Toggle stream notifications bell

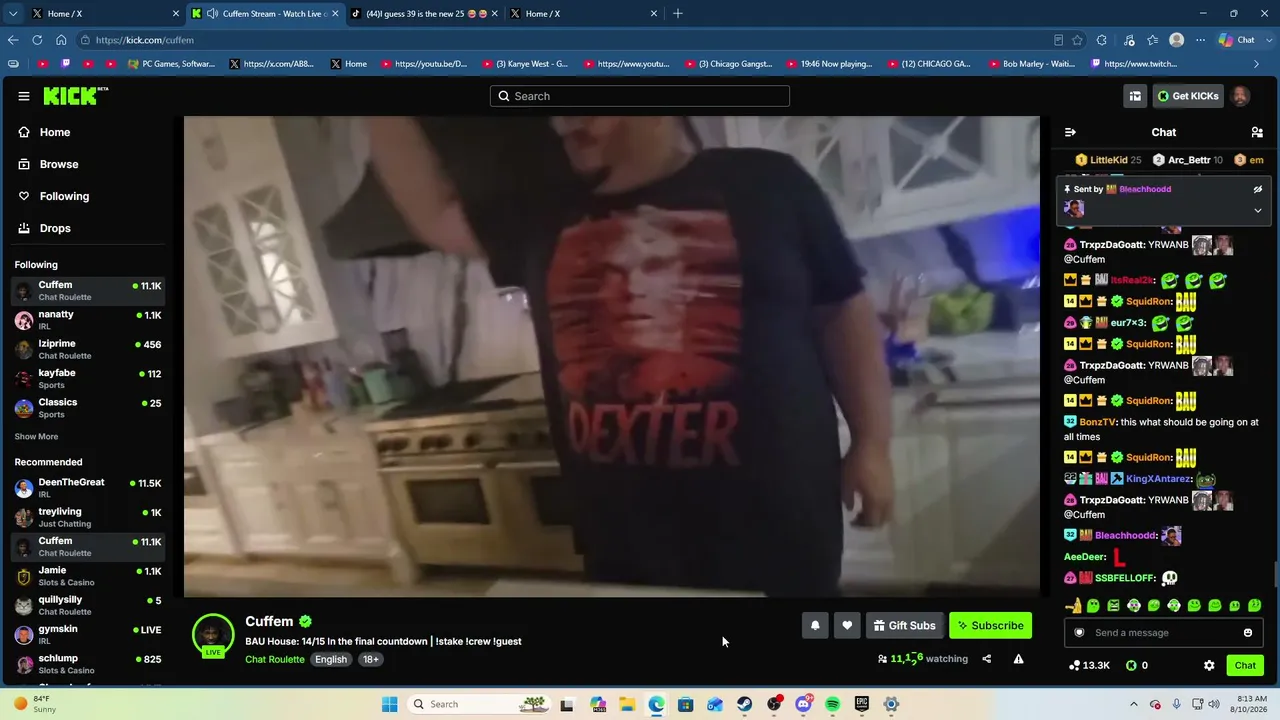click(815, 626)
